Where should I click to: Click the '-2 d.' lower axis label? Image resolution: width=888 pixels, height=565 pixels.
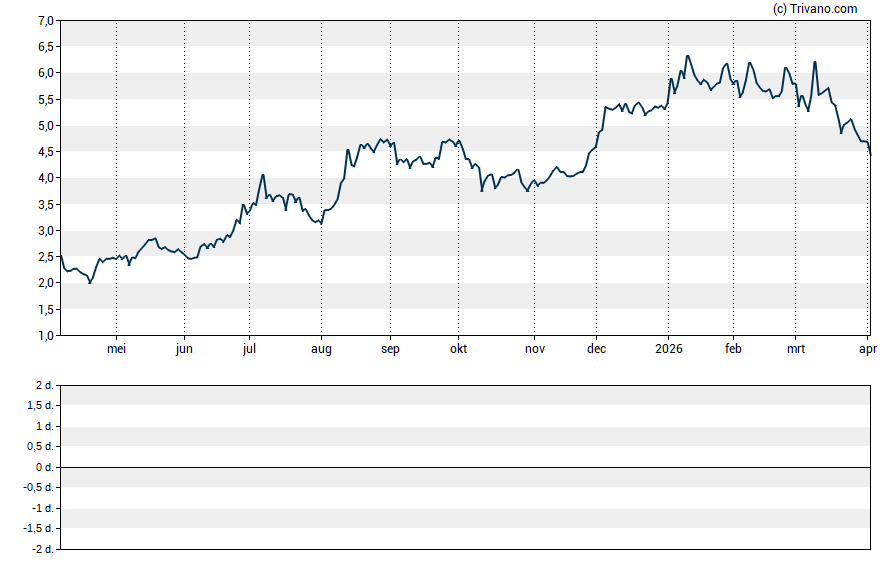point(42,549)
